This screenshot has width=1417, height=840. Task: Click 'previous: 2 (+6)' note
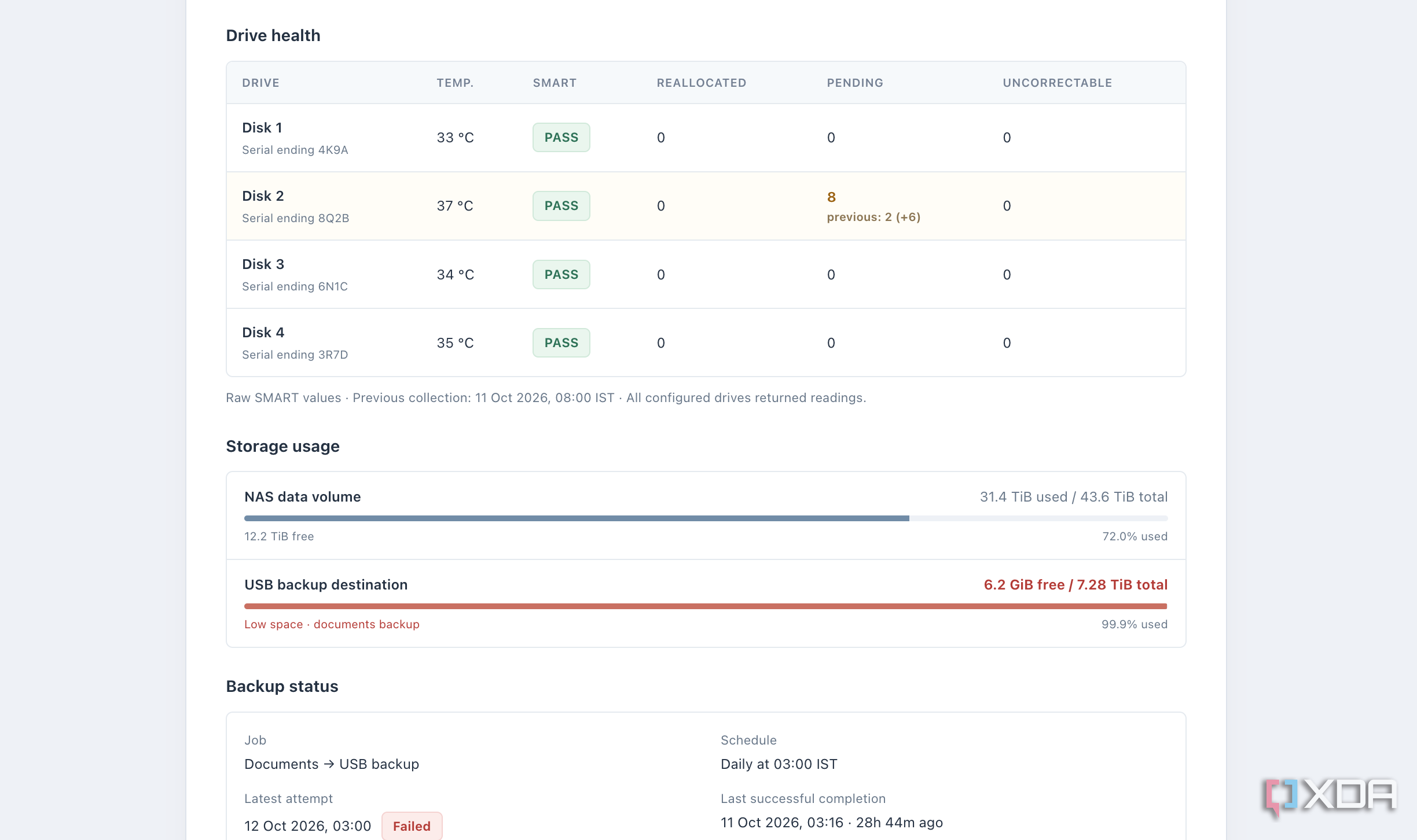pos(873,217)
